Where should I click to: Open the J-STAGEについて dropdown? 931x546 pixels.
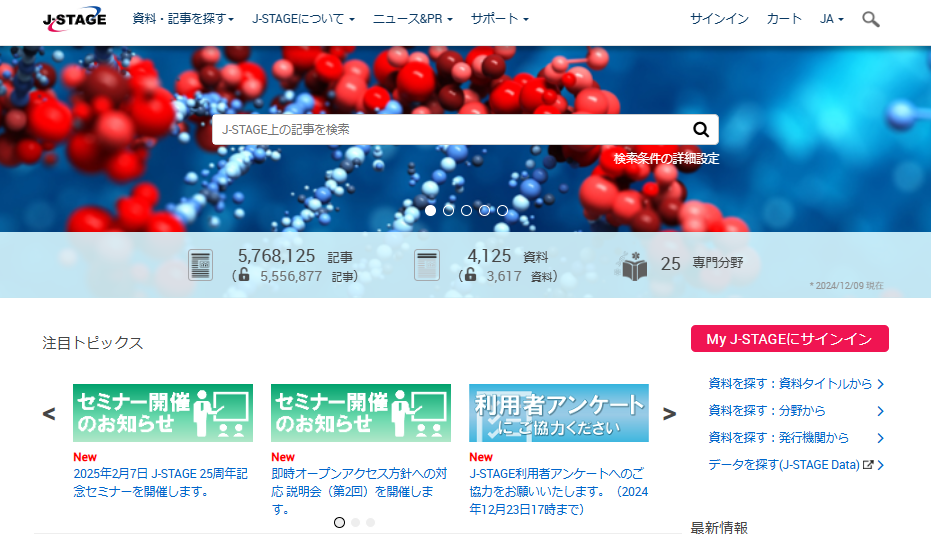[303, 19]
